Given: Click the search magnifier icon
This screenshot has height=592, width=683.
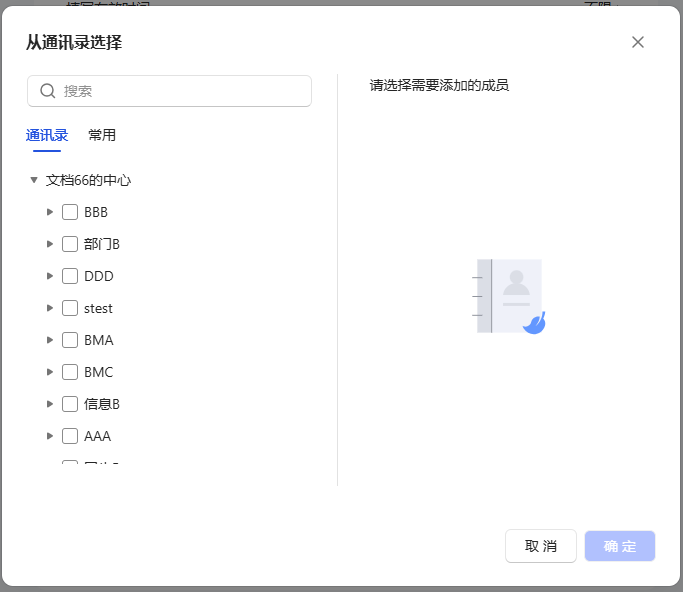Looking at the screenshot, I should click(x=47, y=91).
